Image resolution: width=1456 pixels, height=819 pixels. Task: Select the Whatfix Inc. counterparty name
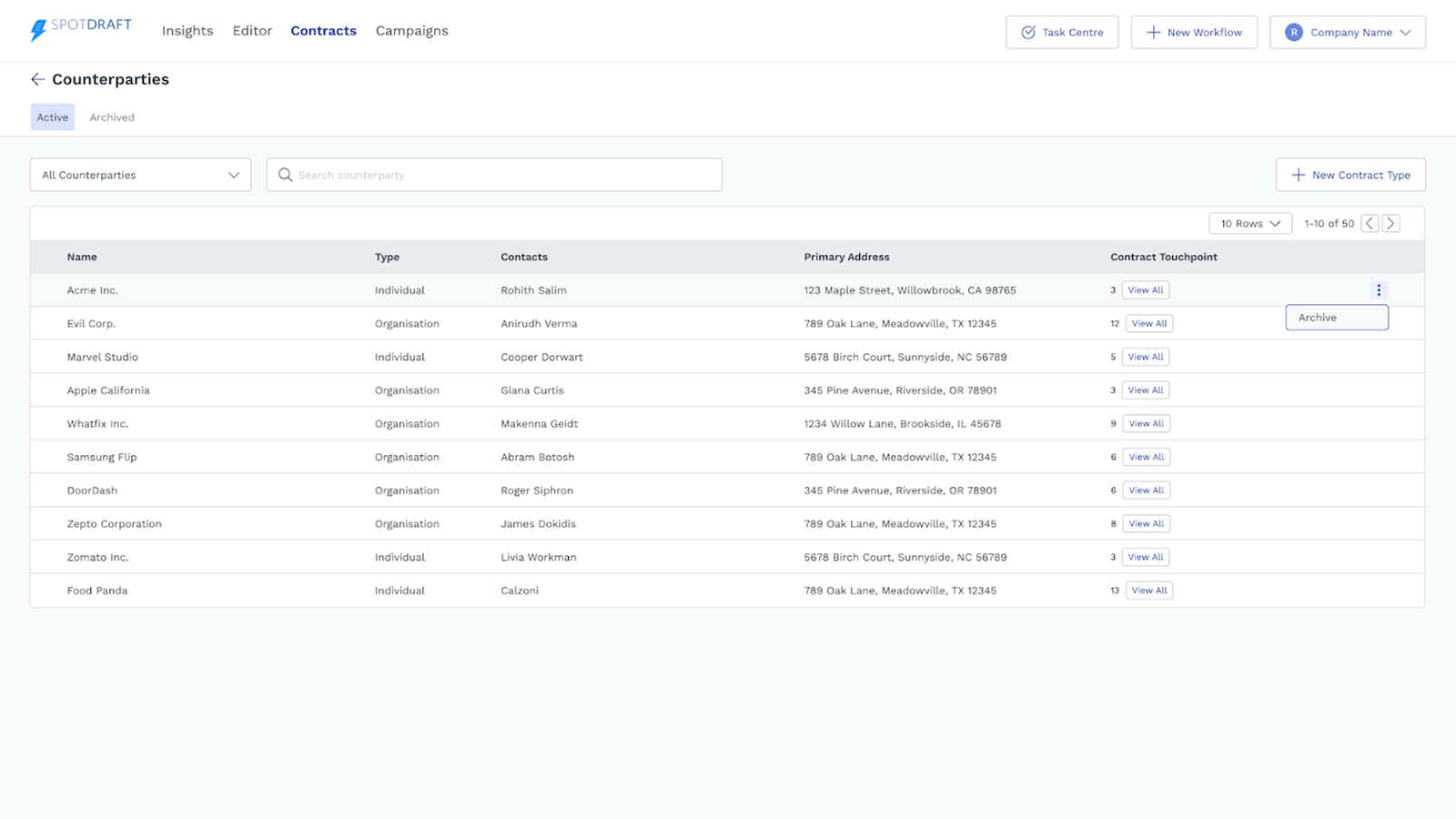tap(97, 423)
